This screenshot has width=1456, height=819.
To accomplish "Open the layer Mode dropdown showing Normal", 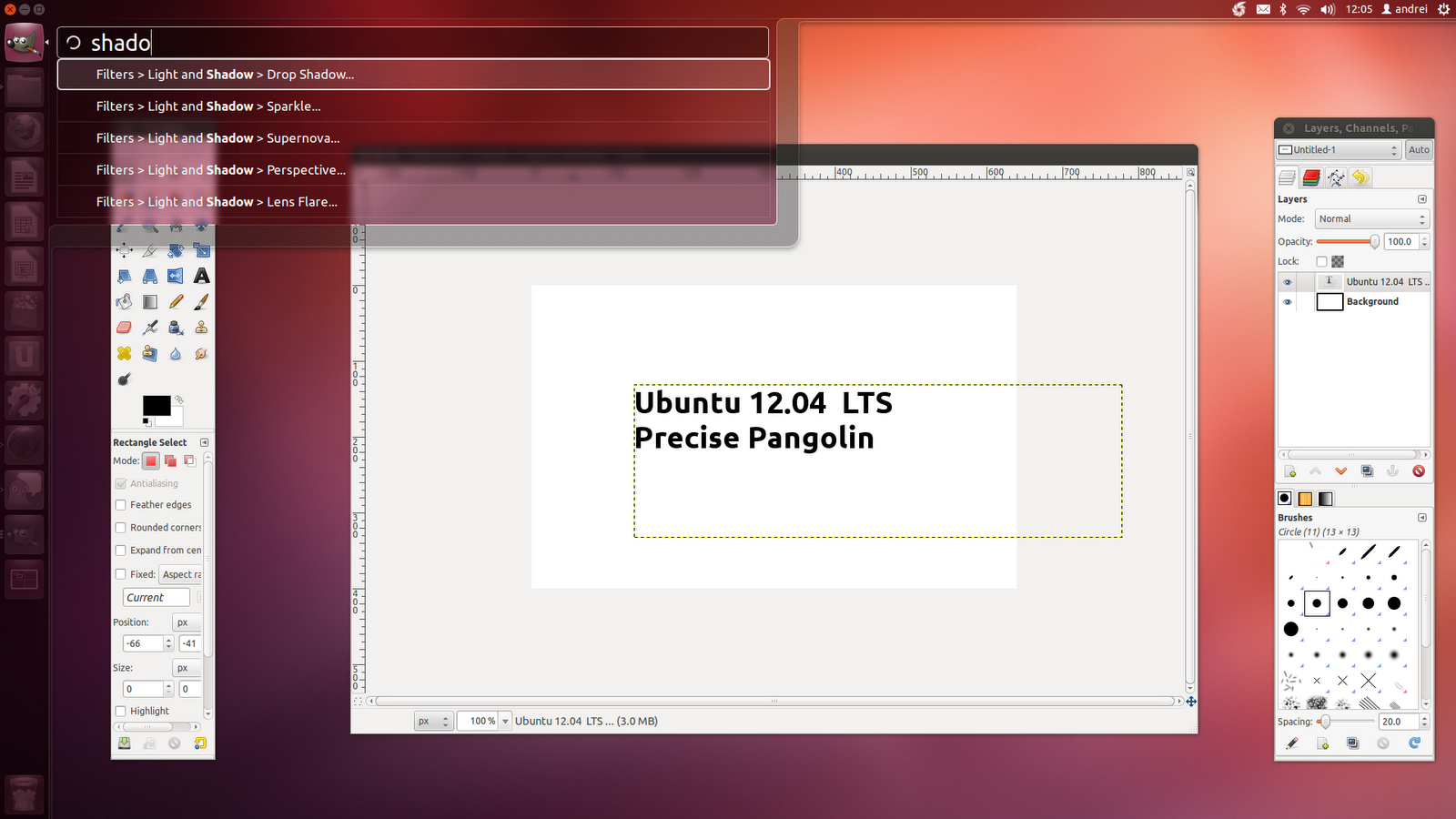I will (x=1369, y=218).
